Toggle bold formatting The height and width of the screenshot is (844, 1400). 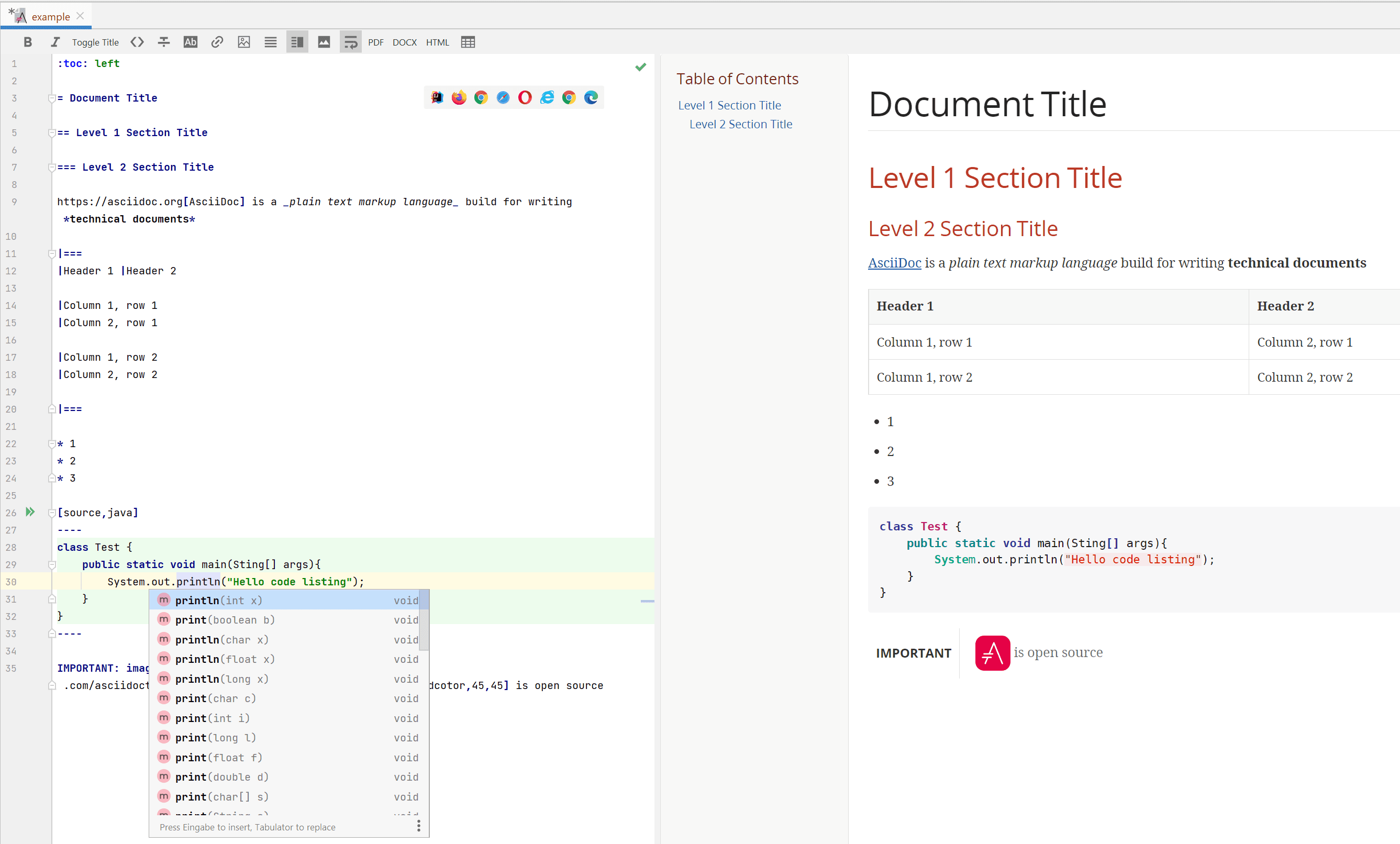pos(28,41)
